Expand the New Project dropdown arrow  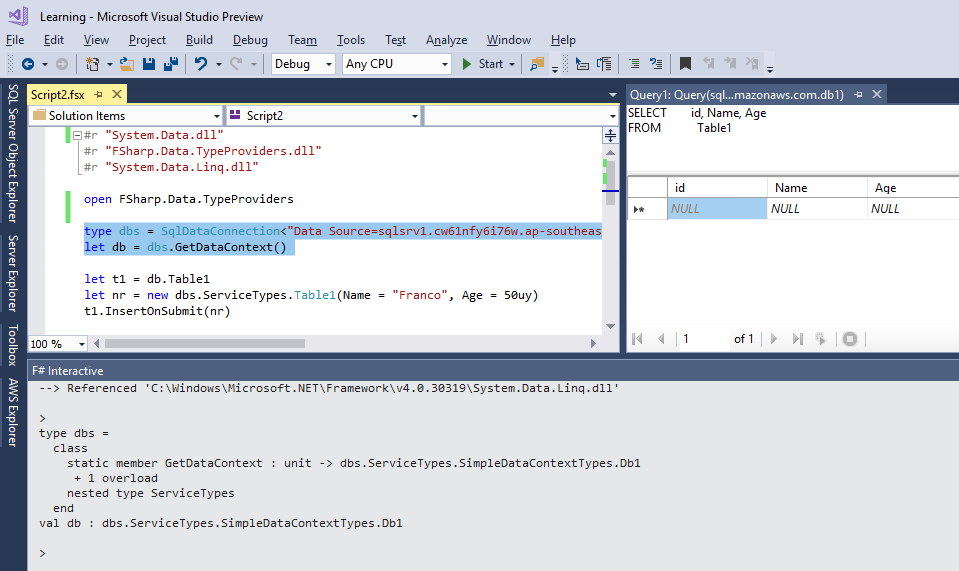(x=109, y=64)
